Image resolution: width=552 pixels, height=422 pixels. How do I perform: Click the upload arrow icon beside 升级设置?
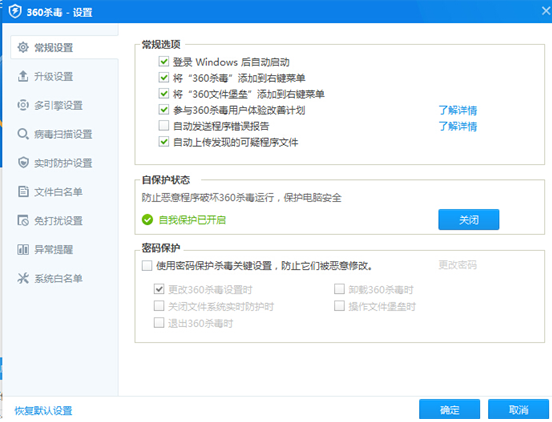tap(23, 76)
